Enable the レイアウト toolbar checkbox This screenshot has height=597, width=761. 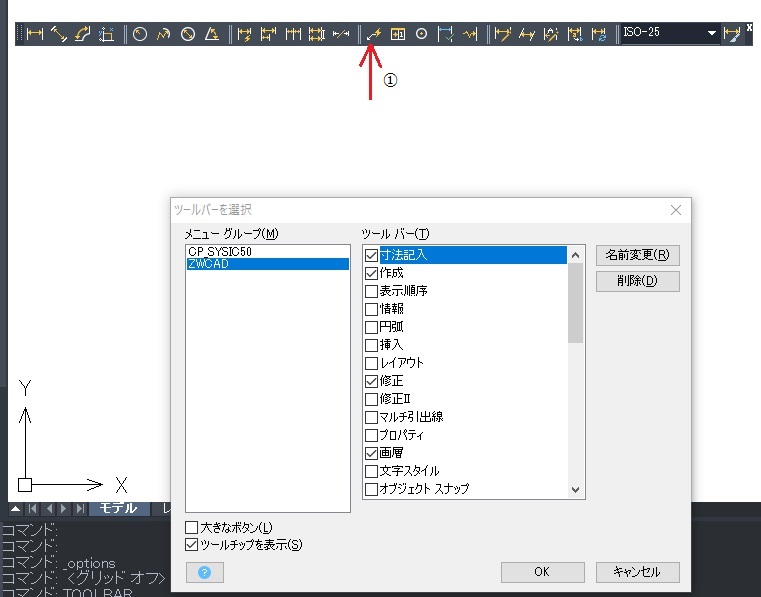point(371,363)
